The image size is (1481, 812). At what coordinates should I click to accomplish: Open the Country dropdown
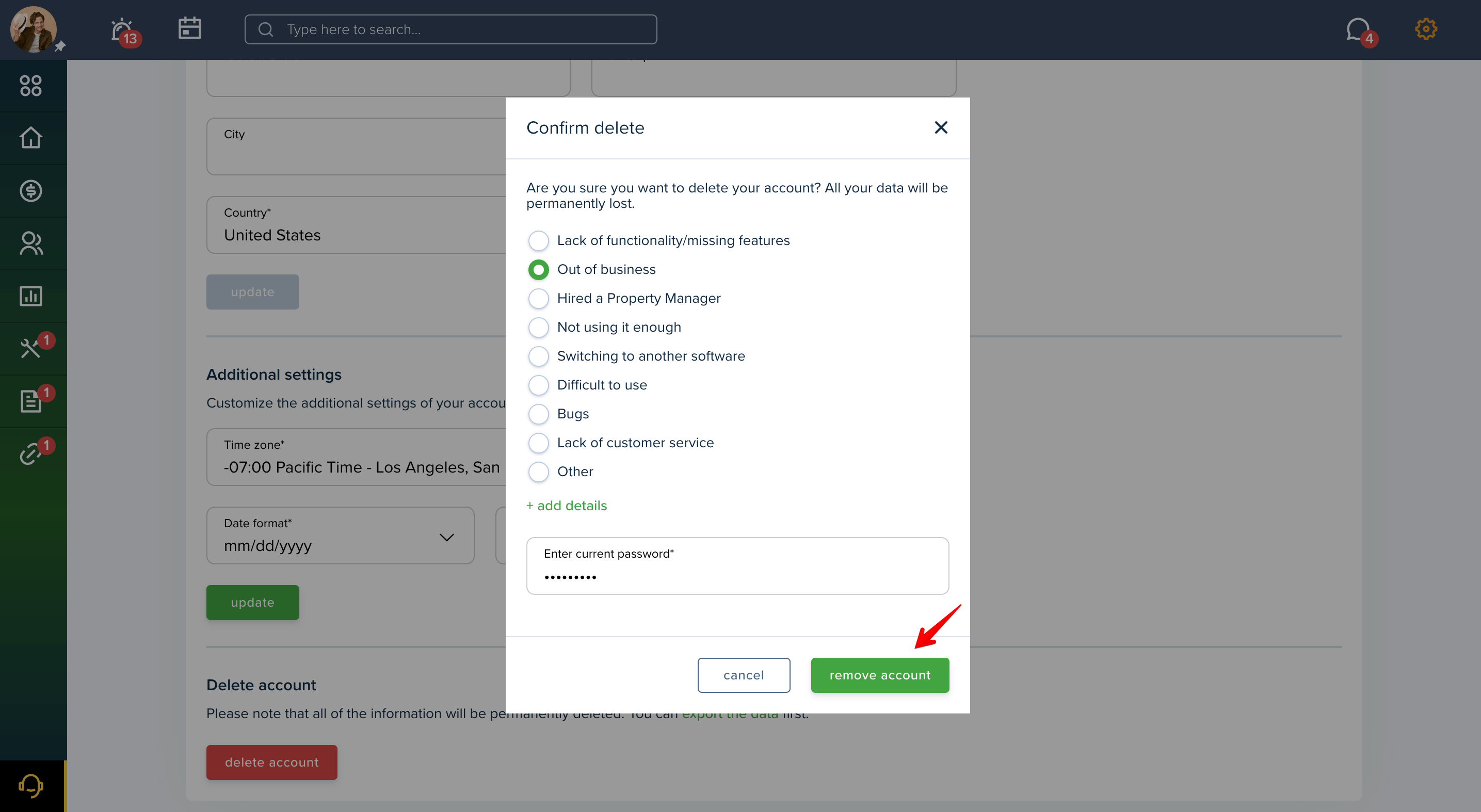coord(356,225)
